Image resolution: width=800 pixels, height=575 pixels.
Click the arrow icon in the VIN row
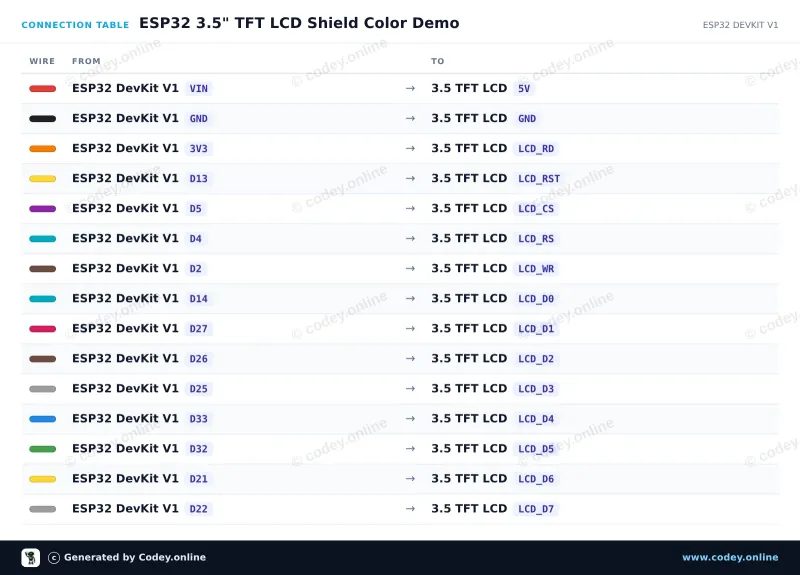pos(410,88)
